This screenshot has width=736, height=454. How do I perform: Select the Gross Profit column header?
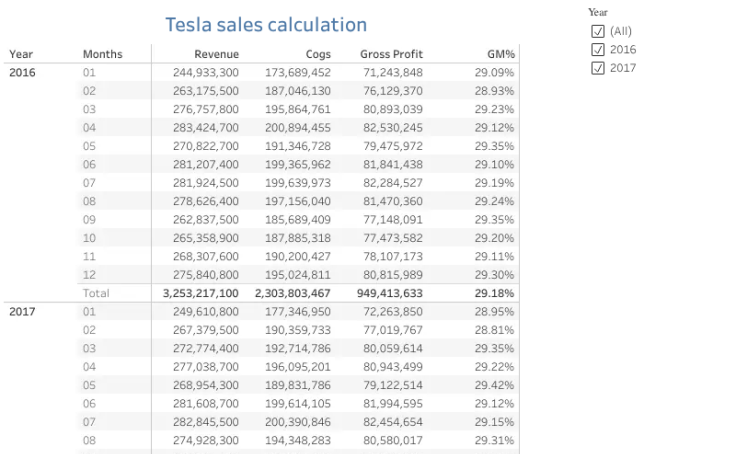tap(391, 54)
